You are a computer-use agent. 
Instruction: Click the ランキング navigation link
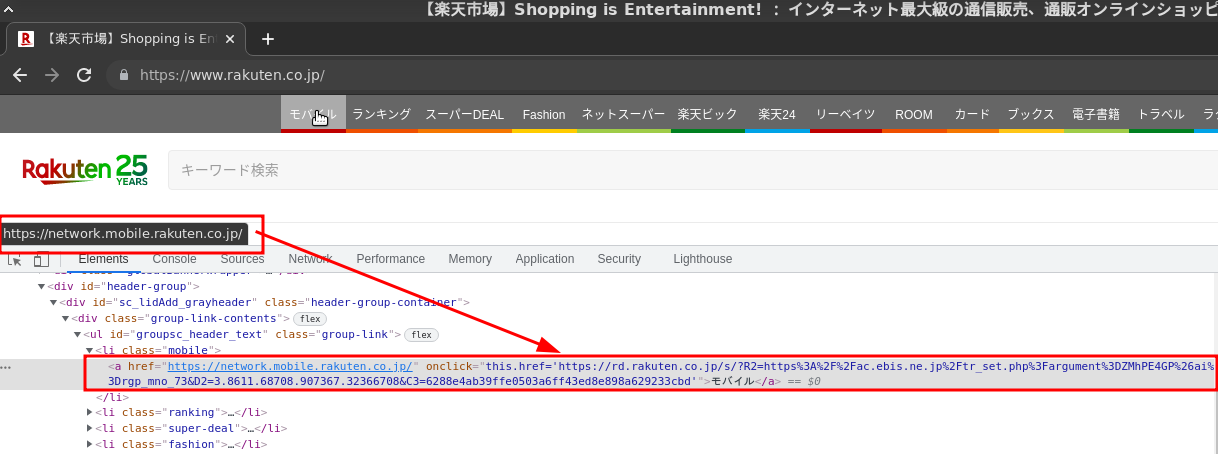381,114
